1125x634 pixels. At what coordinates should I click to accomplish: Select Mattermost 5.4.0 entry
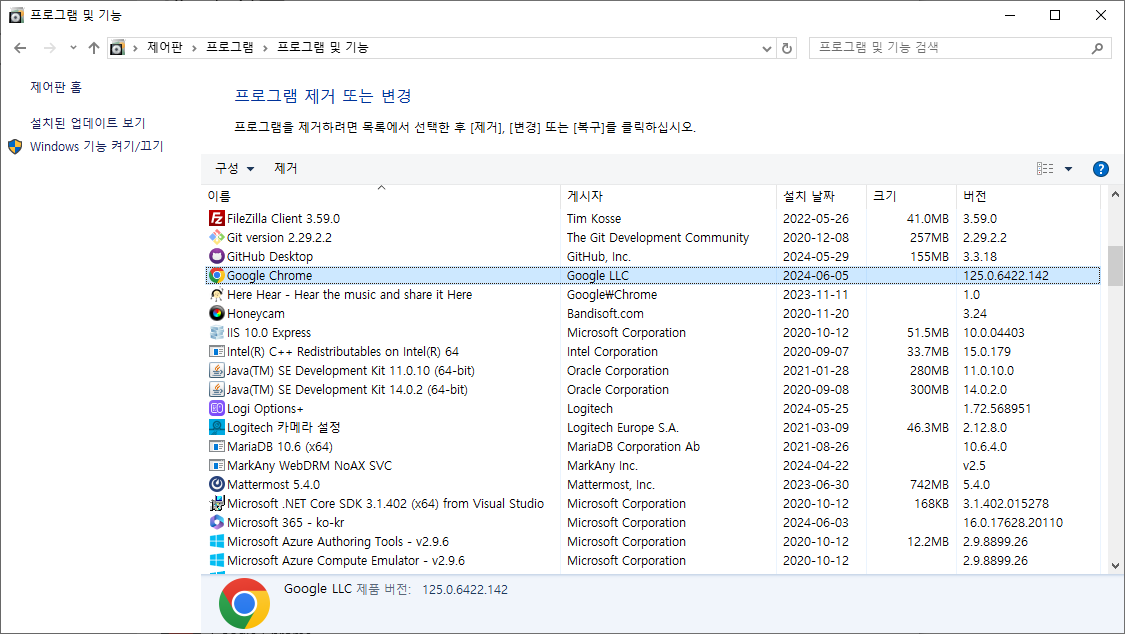273,485
